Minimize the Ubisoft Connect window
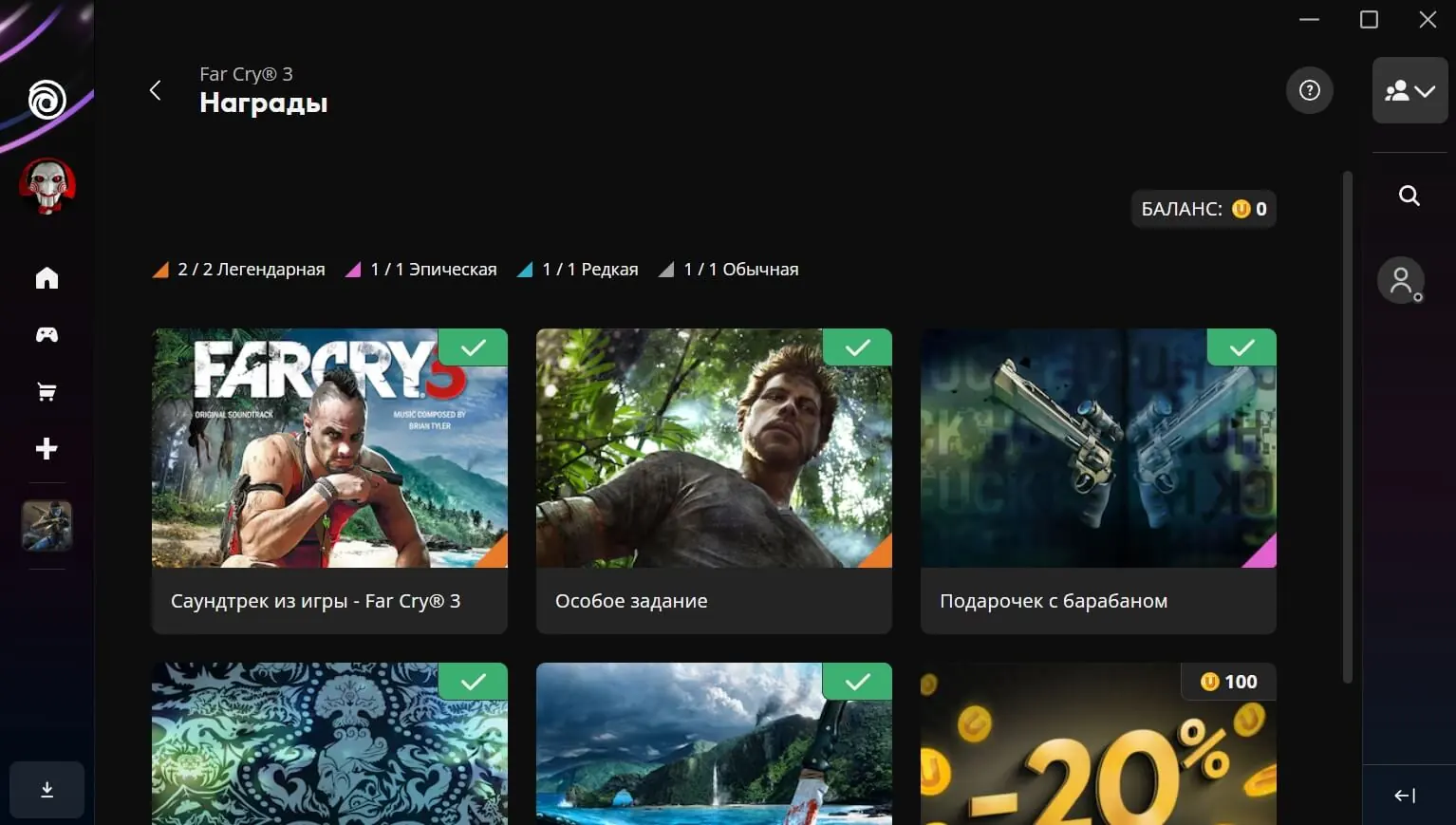Image resolution: width=1456 pixels, height=825 pixels. pos(1310,19)
